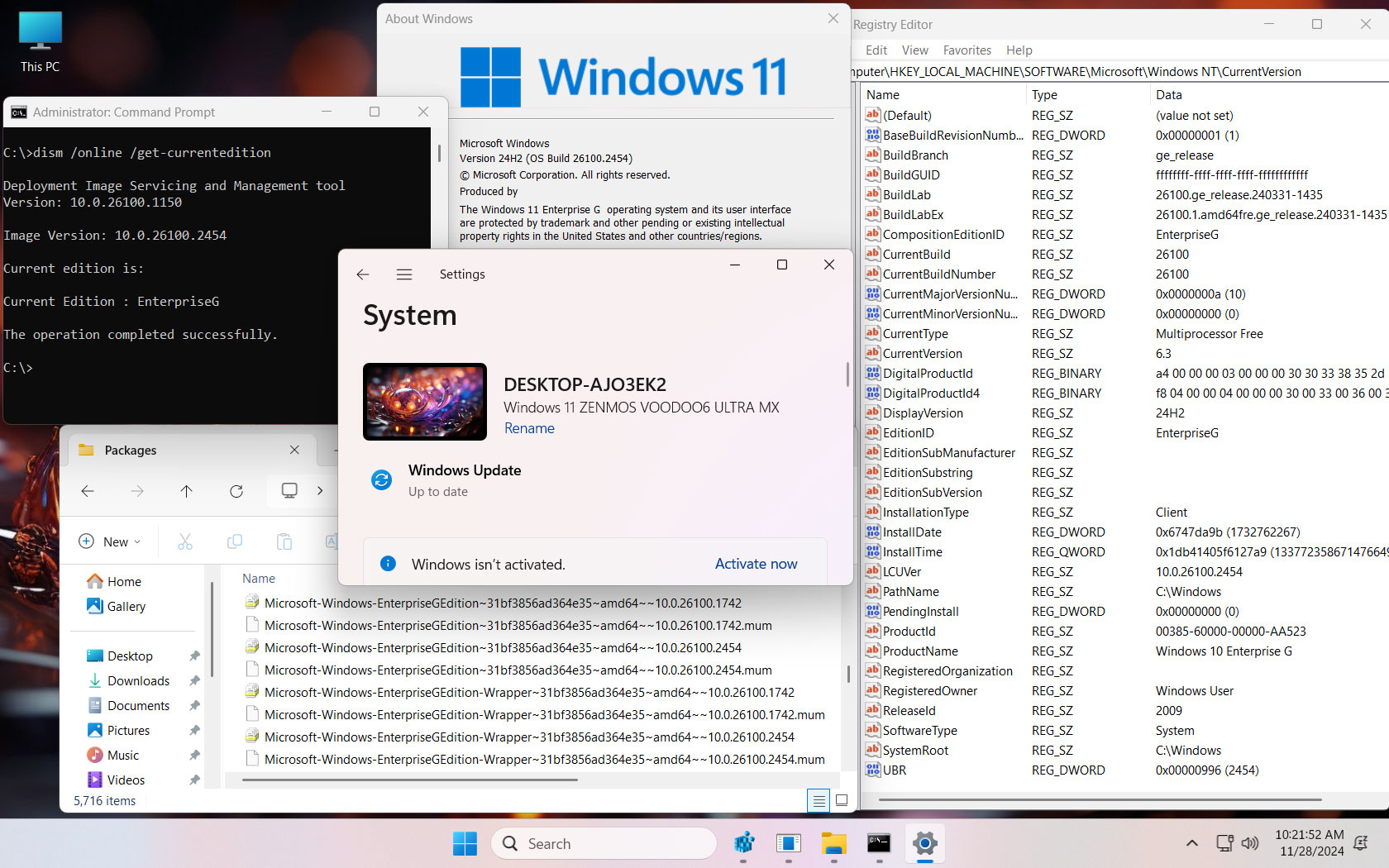Go forward in Packages File Explorer
Screen dimensions: 1389x868
click(137, 491)
